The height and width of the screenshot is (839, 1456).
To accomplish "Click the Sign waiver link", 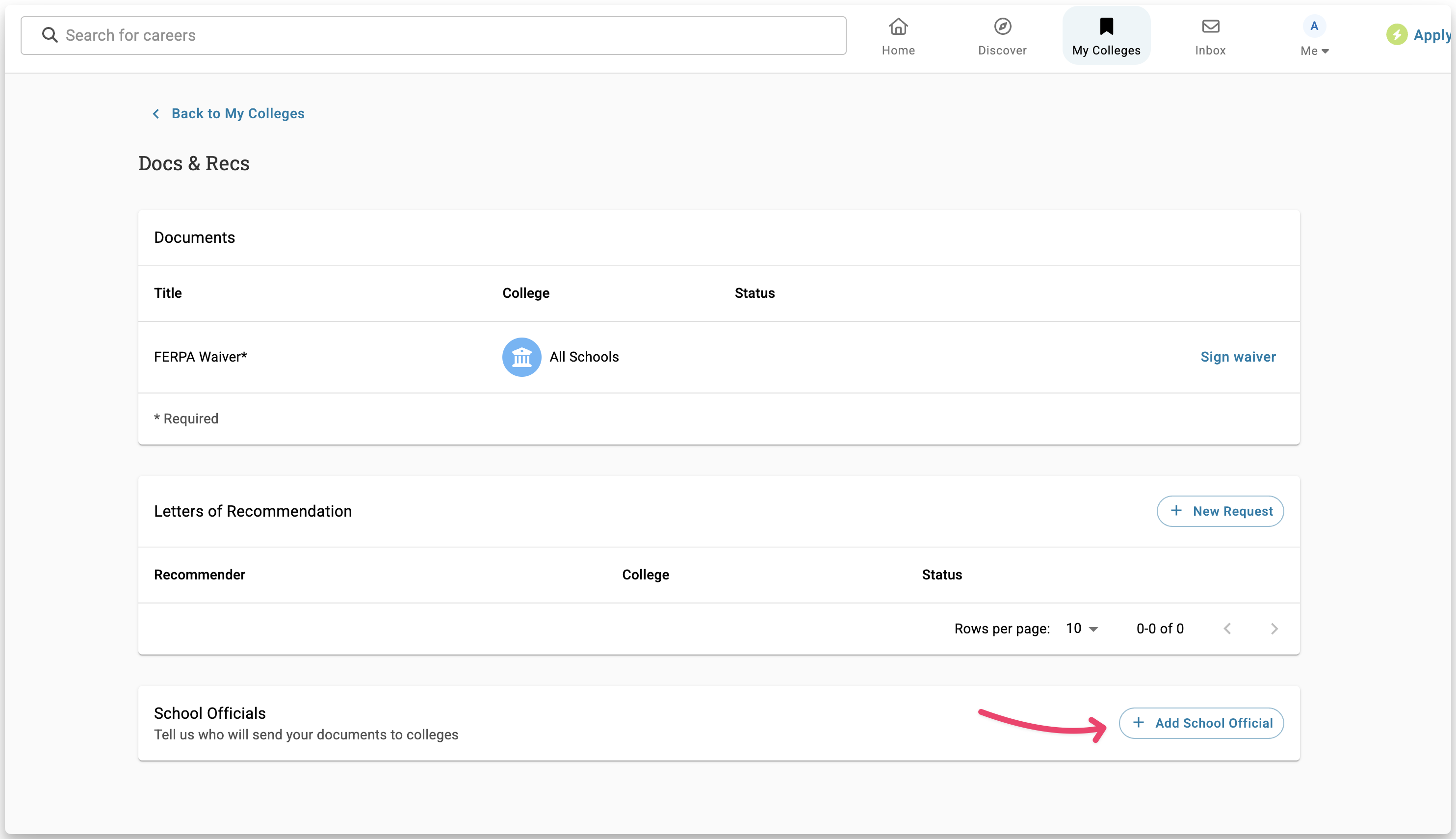I will 1238,357.
